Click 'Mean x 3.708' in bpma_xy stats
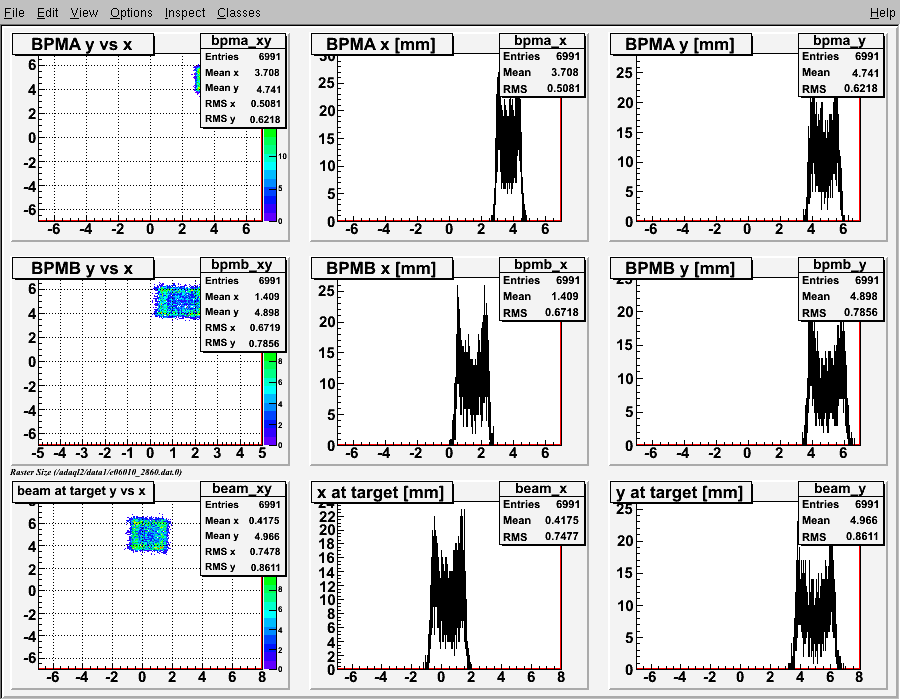900x700 pixels. (242, 72)
